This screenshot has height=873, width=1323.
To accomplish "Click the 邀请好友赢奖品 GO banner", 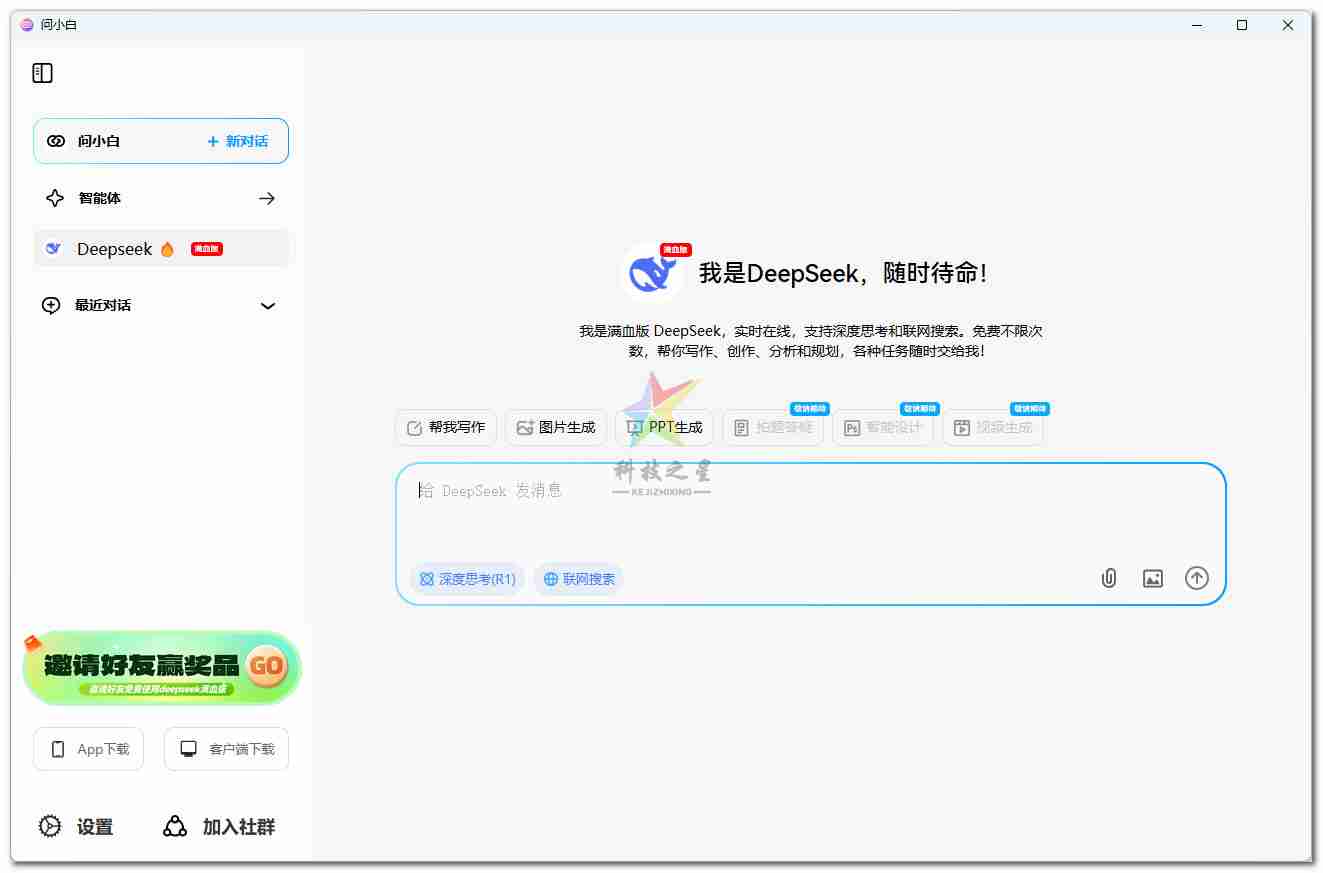I will [x=162, y=667].
